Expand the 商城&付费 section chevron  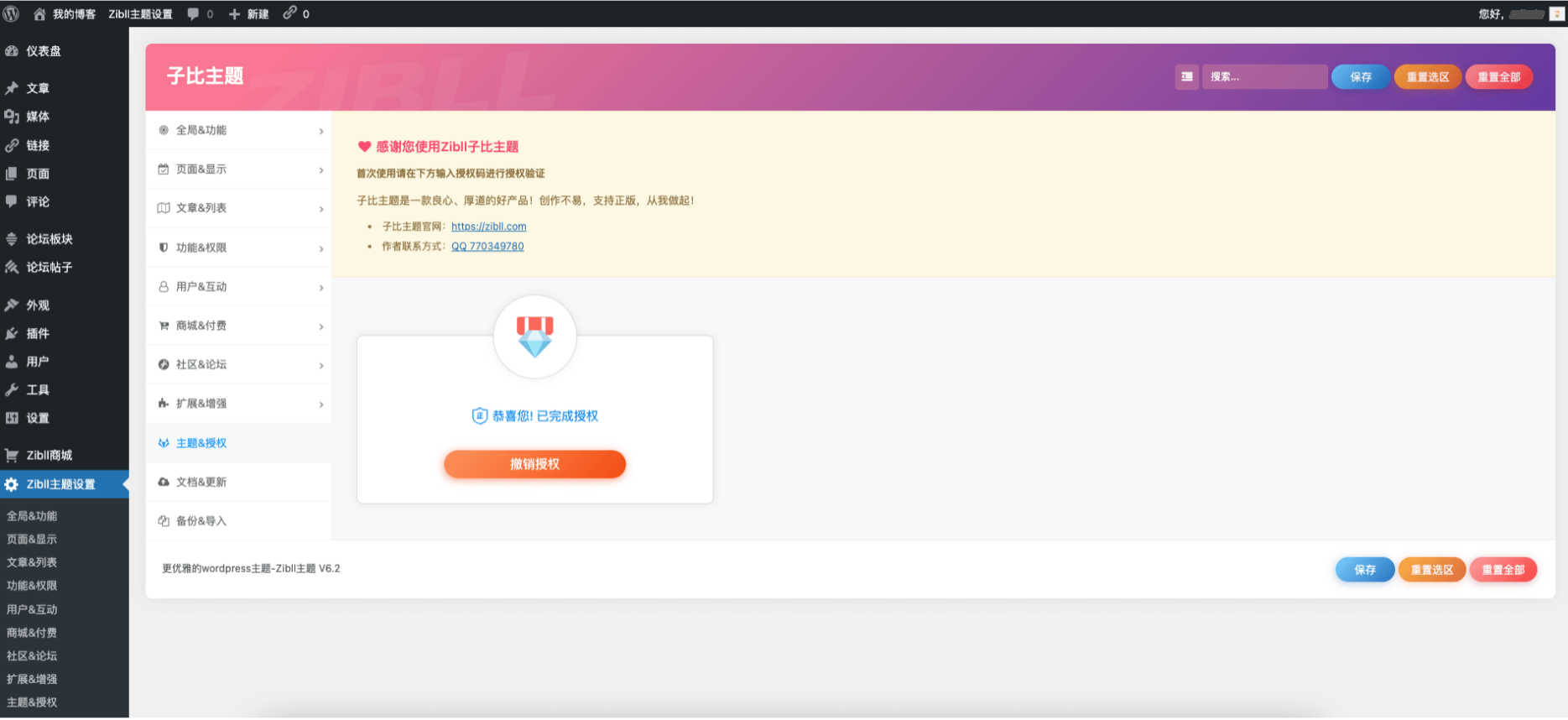click(321, 326)
